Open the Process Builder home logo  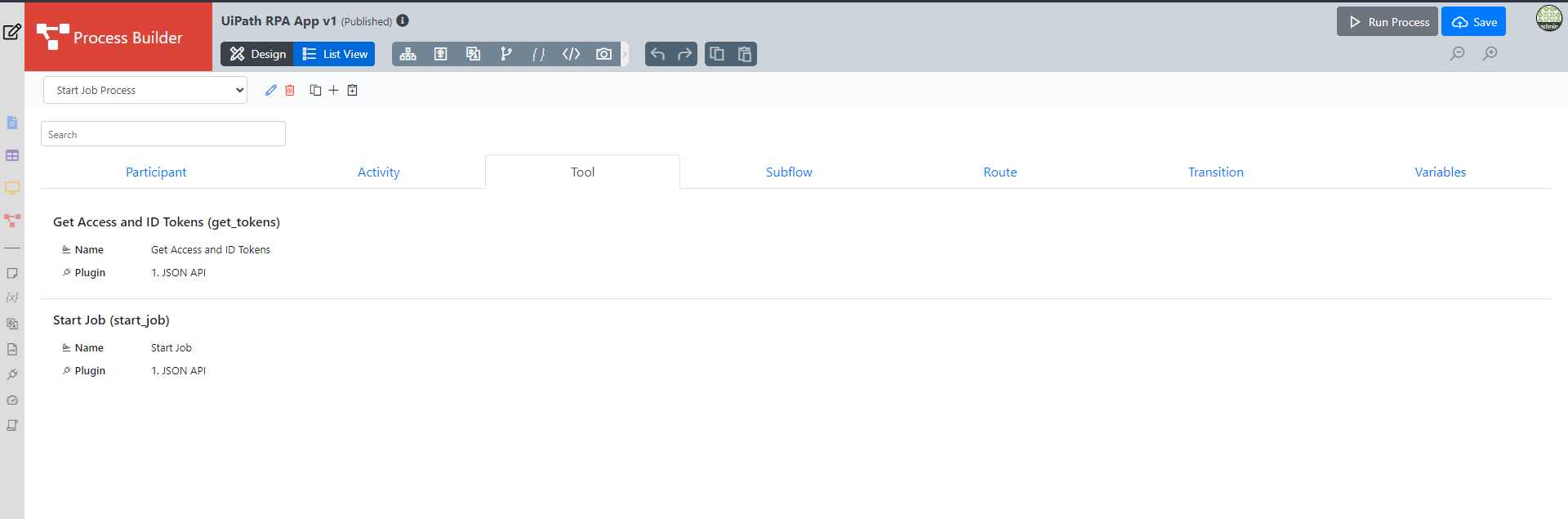click(118, 37)
